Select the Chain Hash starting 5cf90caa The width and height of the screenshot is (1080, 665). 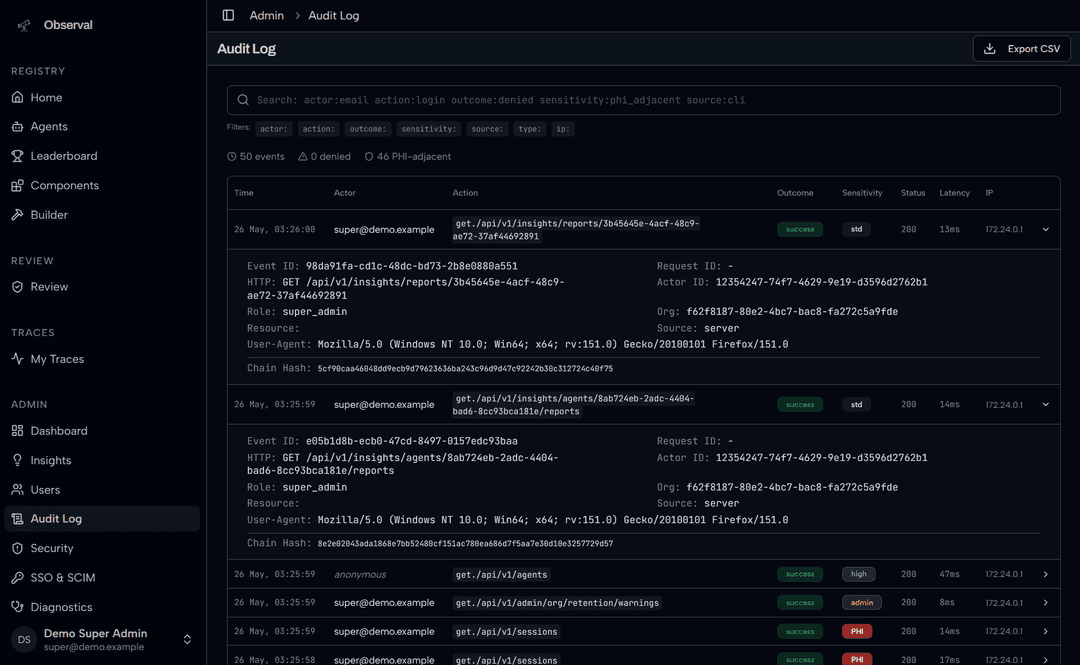click(x=465, y=369)
